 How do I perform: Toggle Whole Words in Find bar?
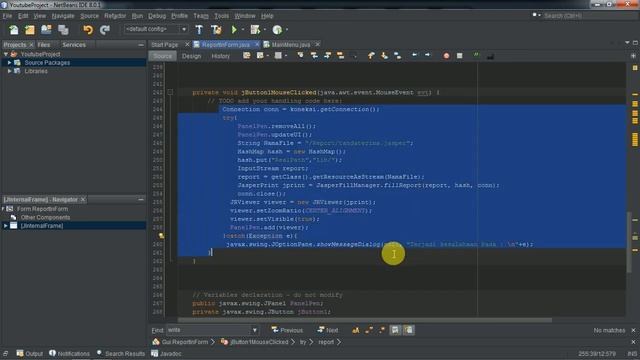pos(369,330)
